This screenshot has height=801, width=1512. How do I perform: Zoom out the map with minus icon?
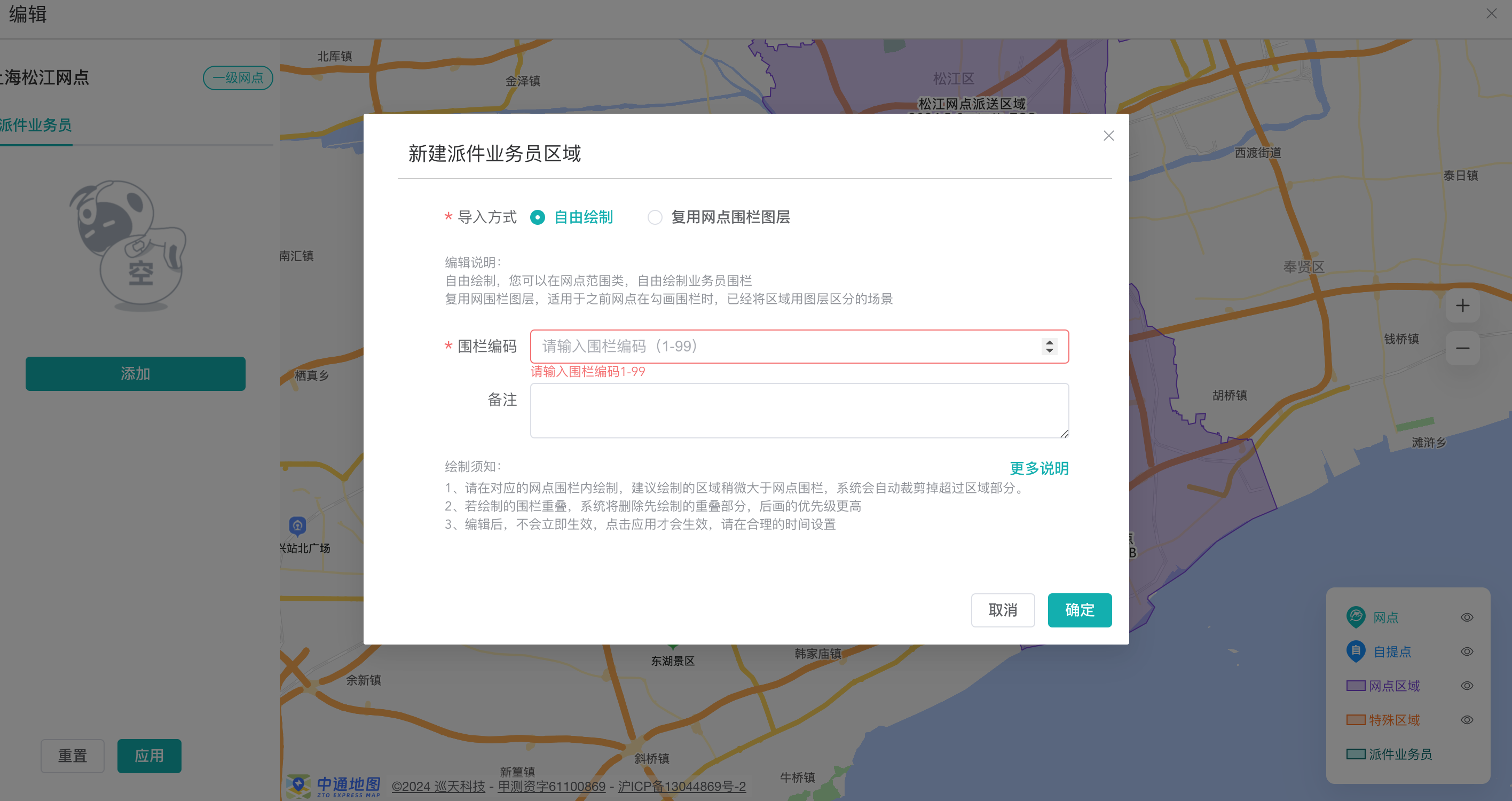tap(1462, 348)
